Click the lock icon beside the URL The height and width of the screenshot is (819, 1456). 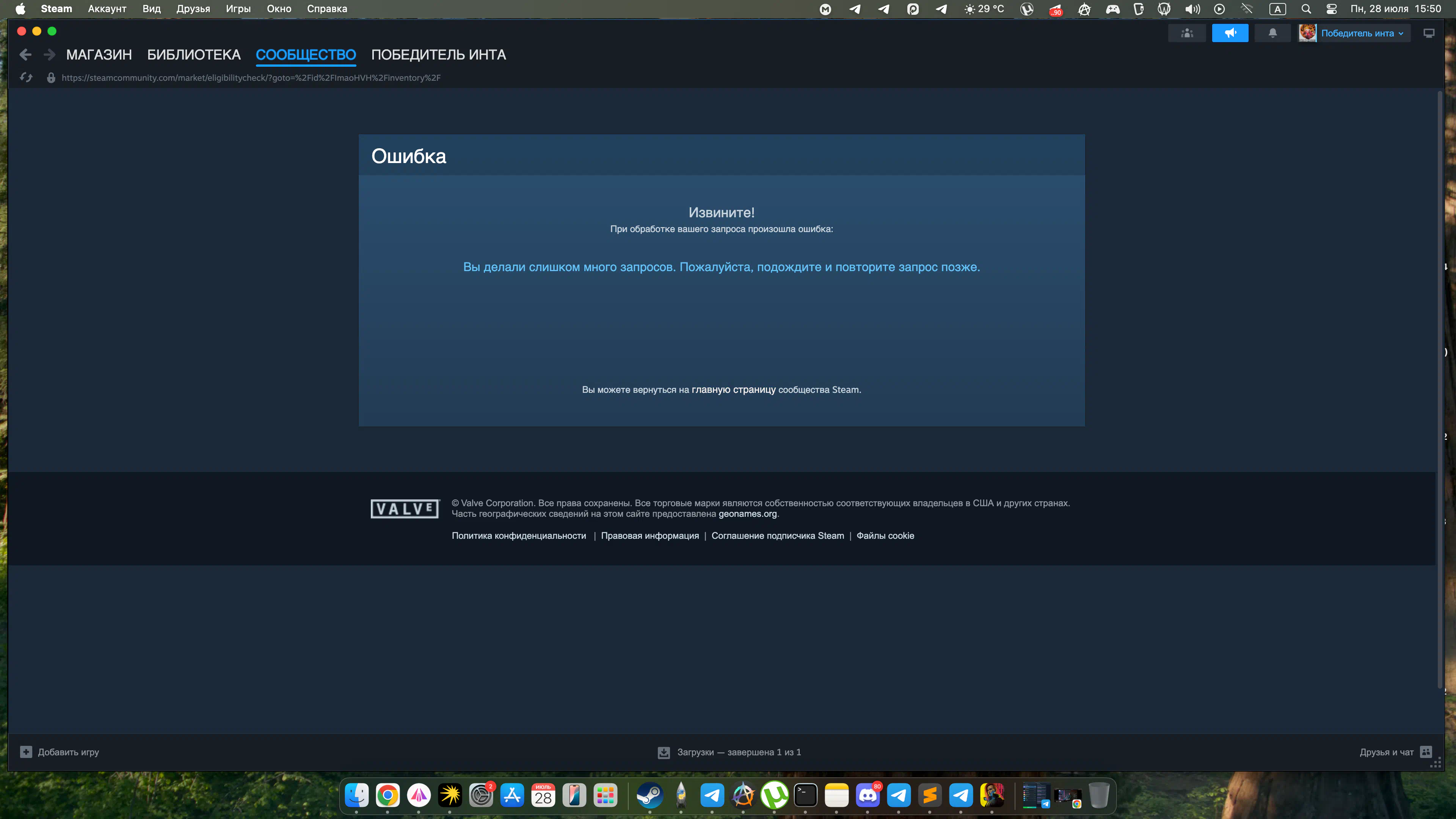51,77
